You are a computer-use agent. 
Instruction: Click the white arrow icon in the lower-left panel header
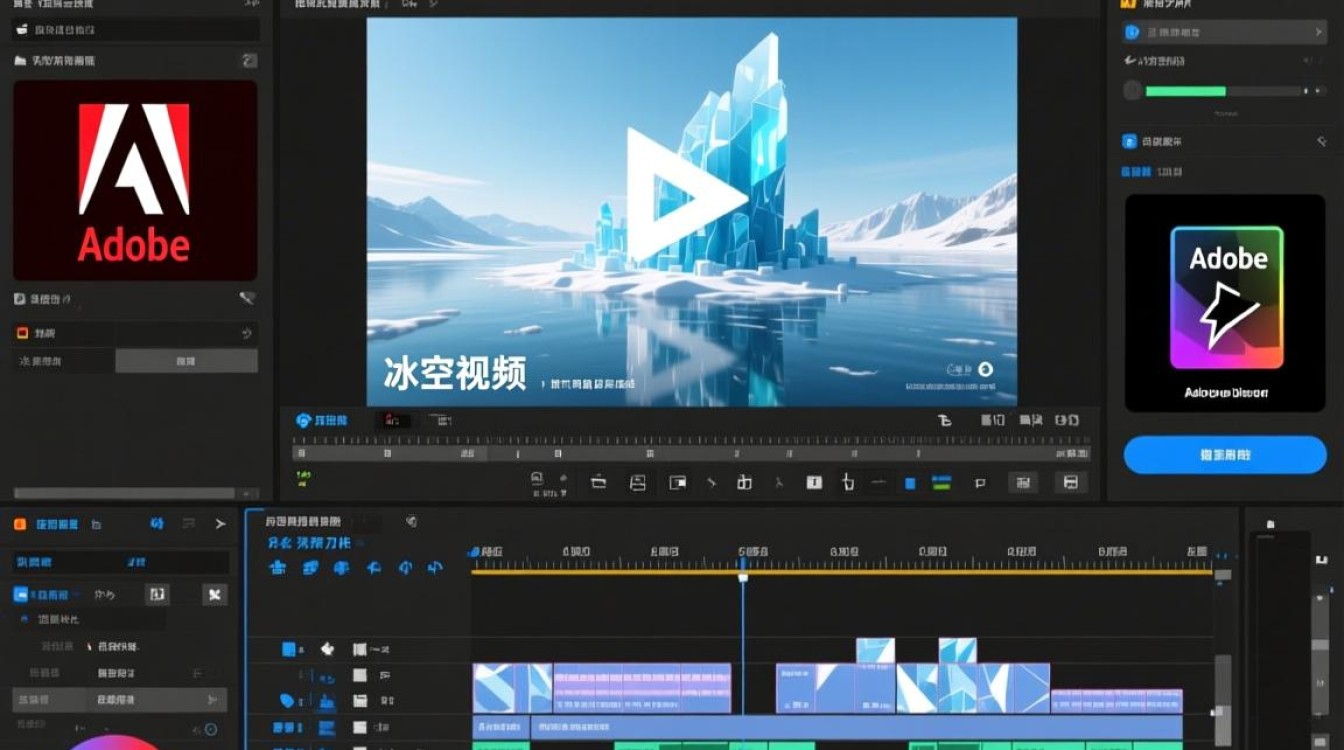pos(220,524)
